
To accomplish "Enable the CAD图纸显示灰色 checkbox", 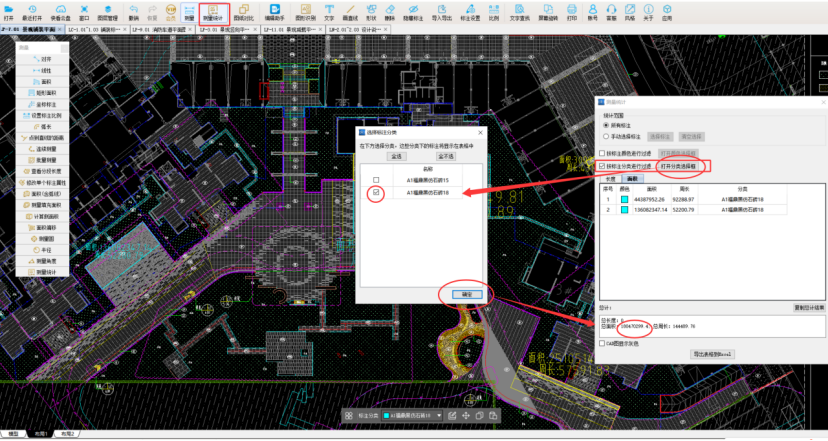I will (x=603, y=342).
